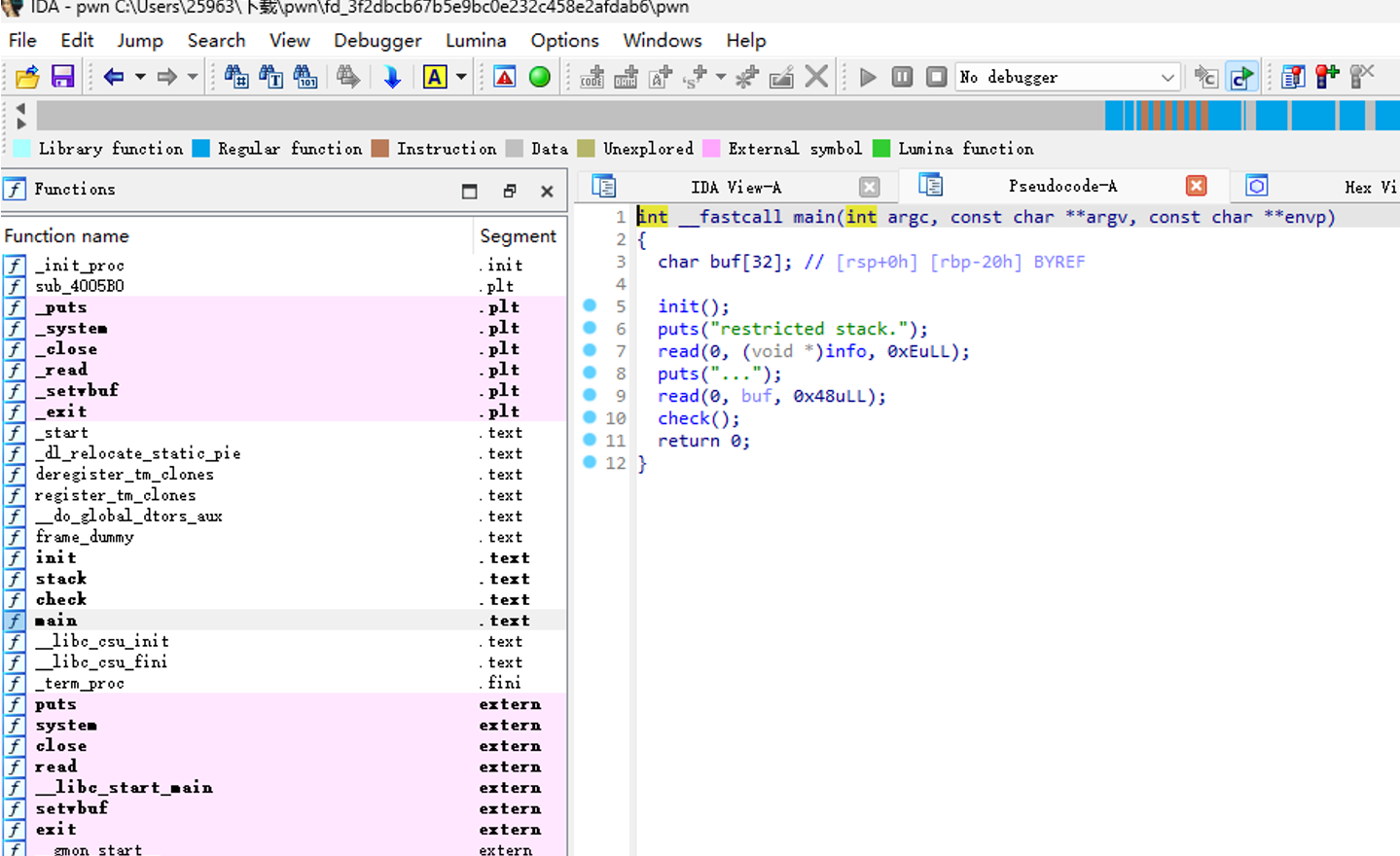Click the check() call in pseudocode

(698, 418)
